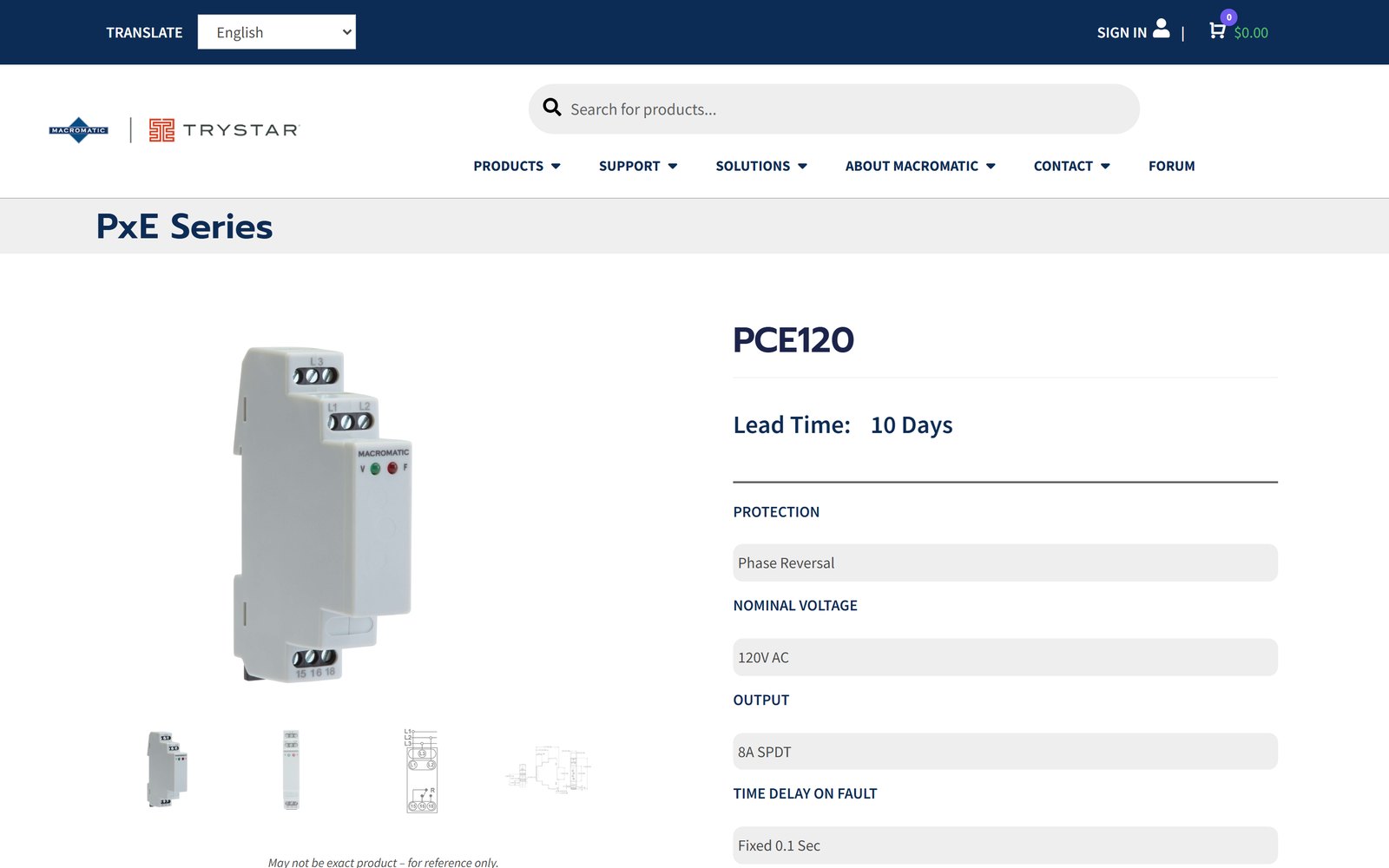Click the Lead Time 10 Days text
Viewport: 1389px width, 868px height.
pos(843,425)
